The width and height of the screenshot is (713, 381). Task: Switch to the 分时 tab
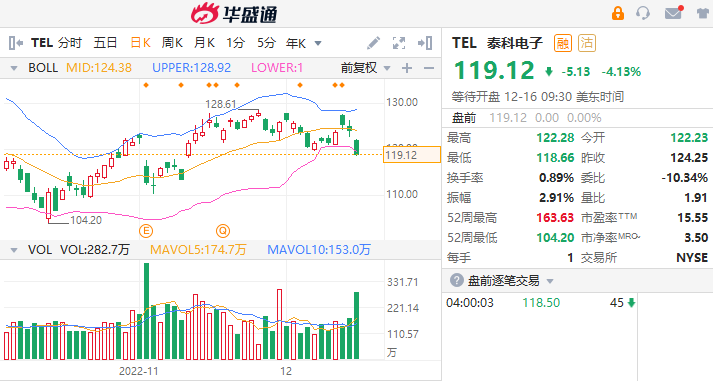click(70, 43)
